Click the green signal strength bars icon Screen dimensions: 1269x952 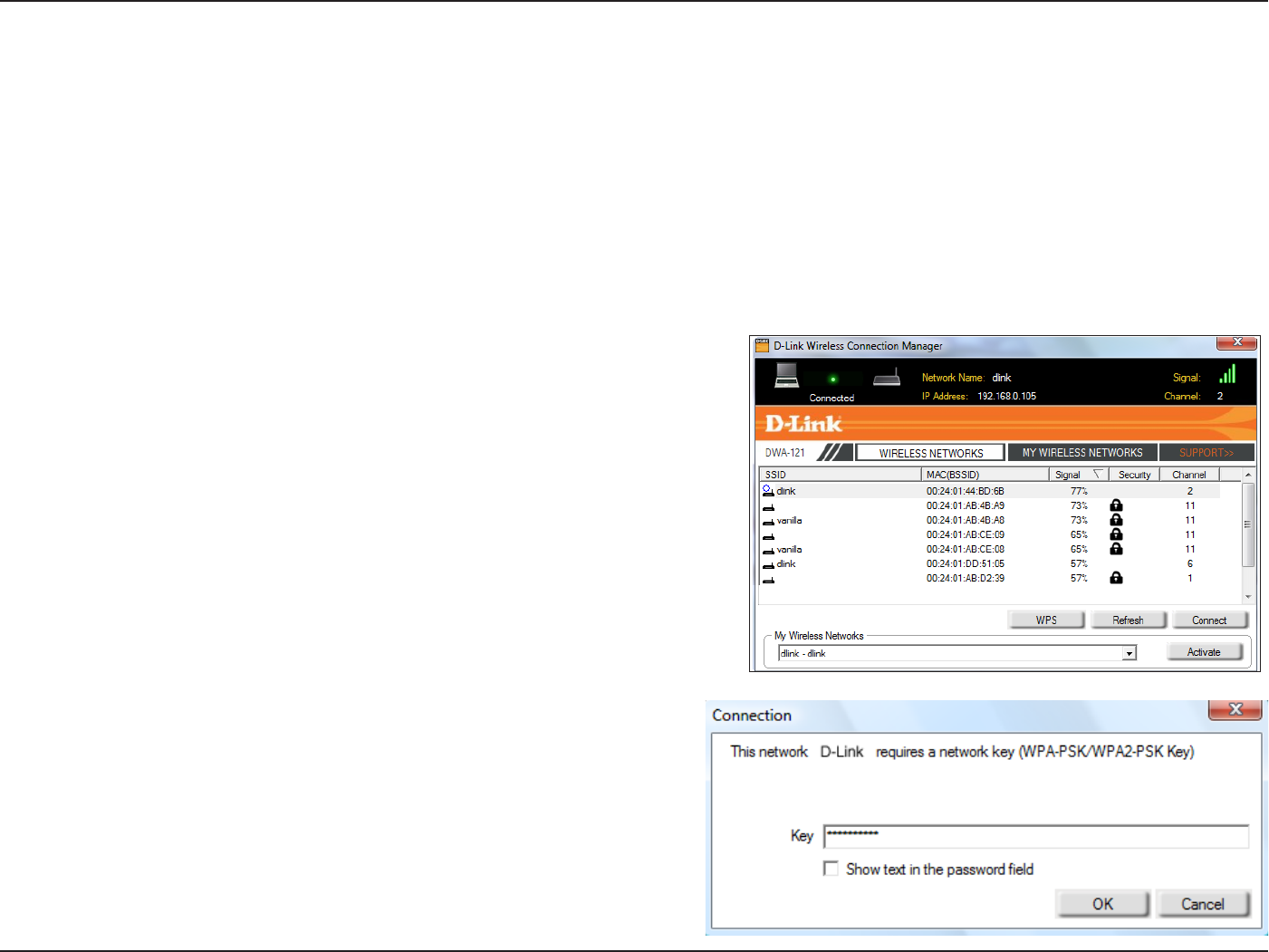click(1227, 374)
